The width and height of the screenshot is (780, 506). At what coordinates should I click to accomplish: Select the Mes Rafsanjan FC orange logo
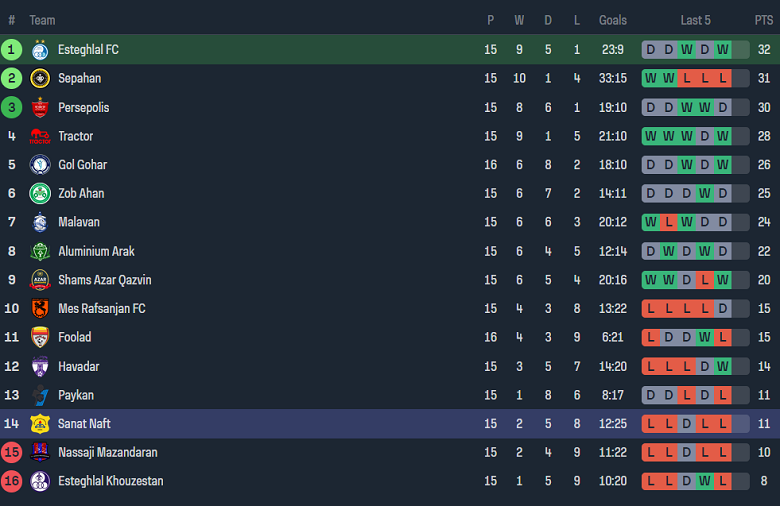point(40,308)
